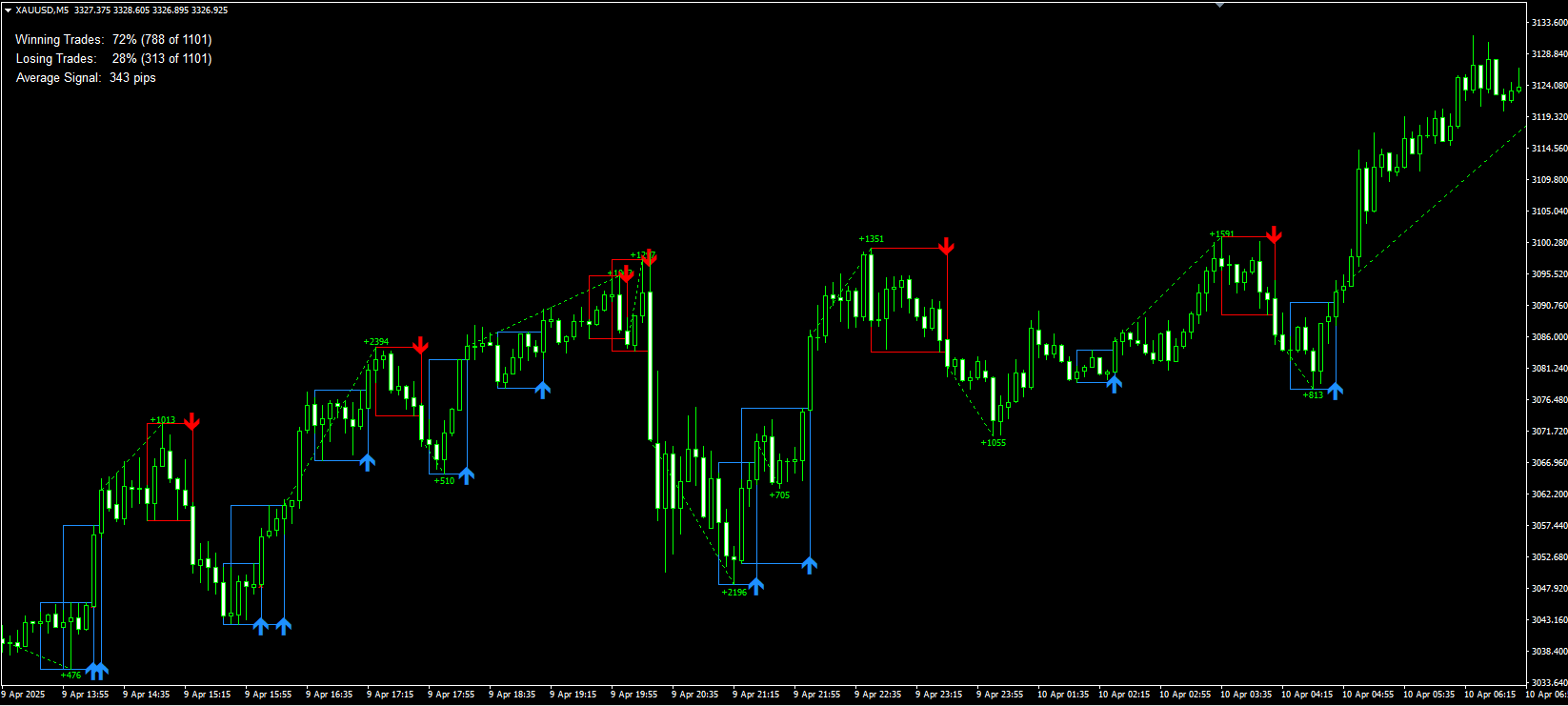Image resolution: width=1568 pixels, height=706 pixels.
Task: Click the 3114.560 price scale label
Action: point(1549,148)
